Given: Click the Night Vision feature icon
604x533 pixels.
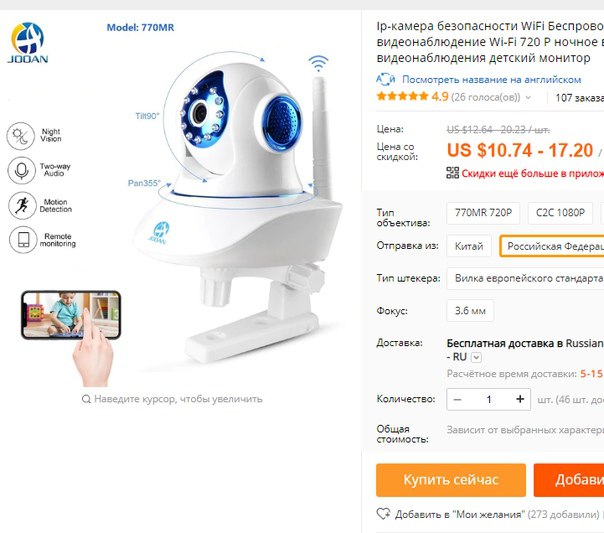Looking at the screenshot, I should pyautogui.click(x=20, y=136).
